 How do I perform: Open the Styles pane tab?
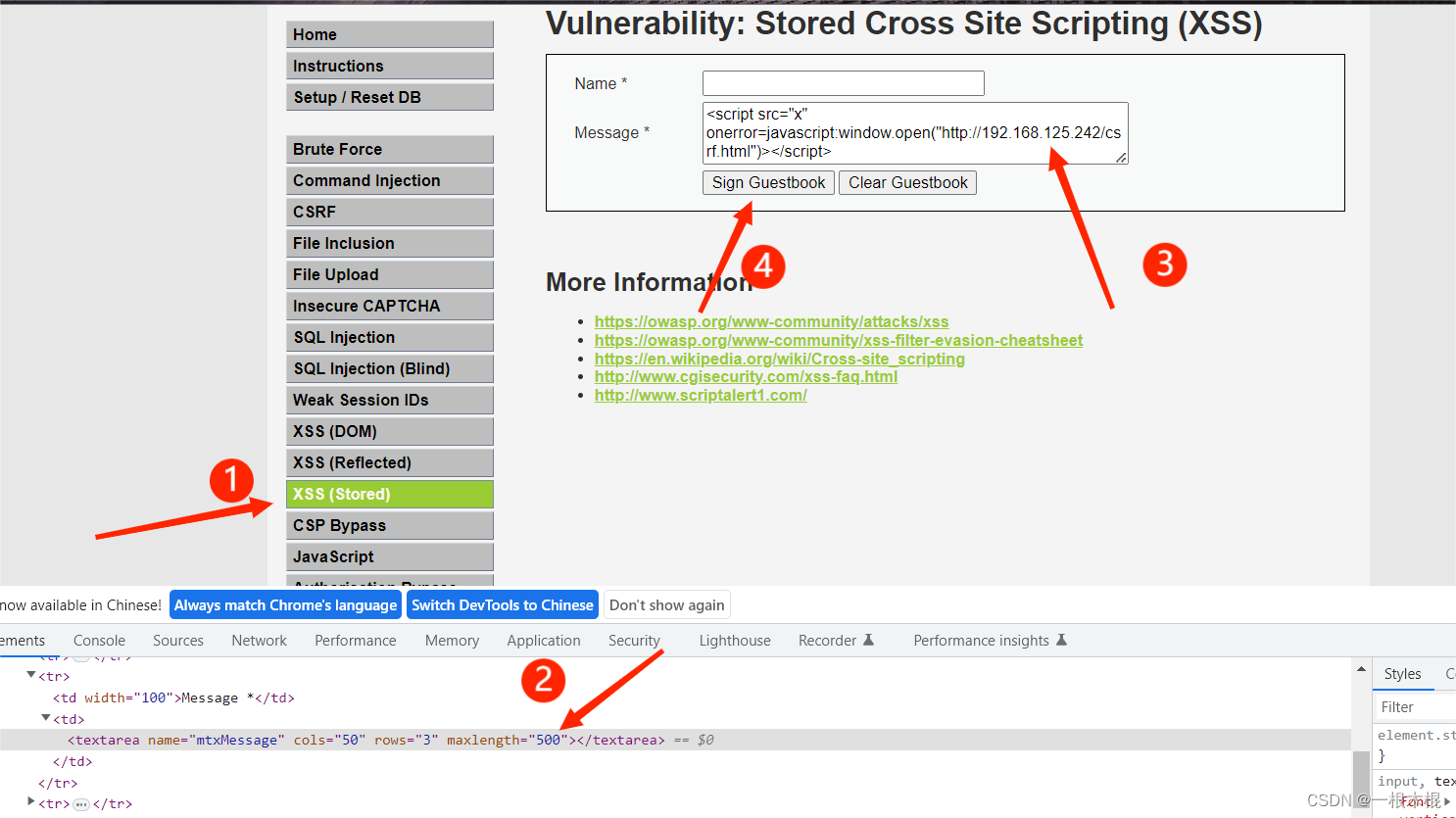(x=1402, y=673)
